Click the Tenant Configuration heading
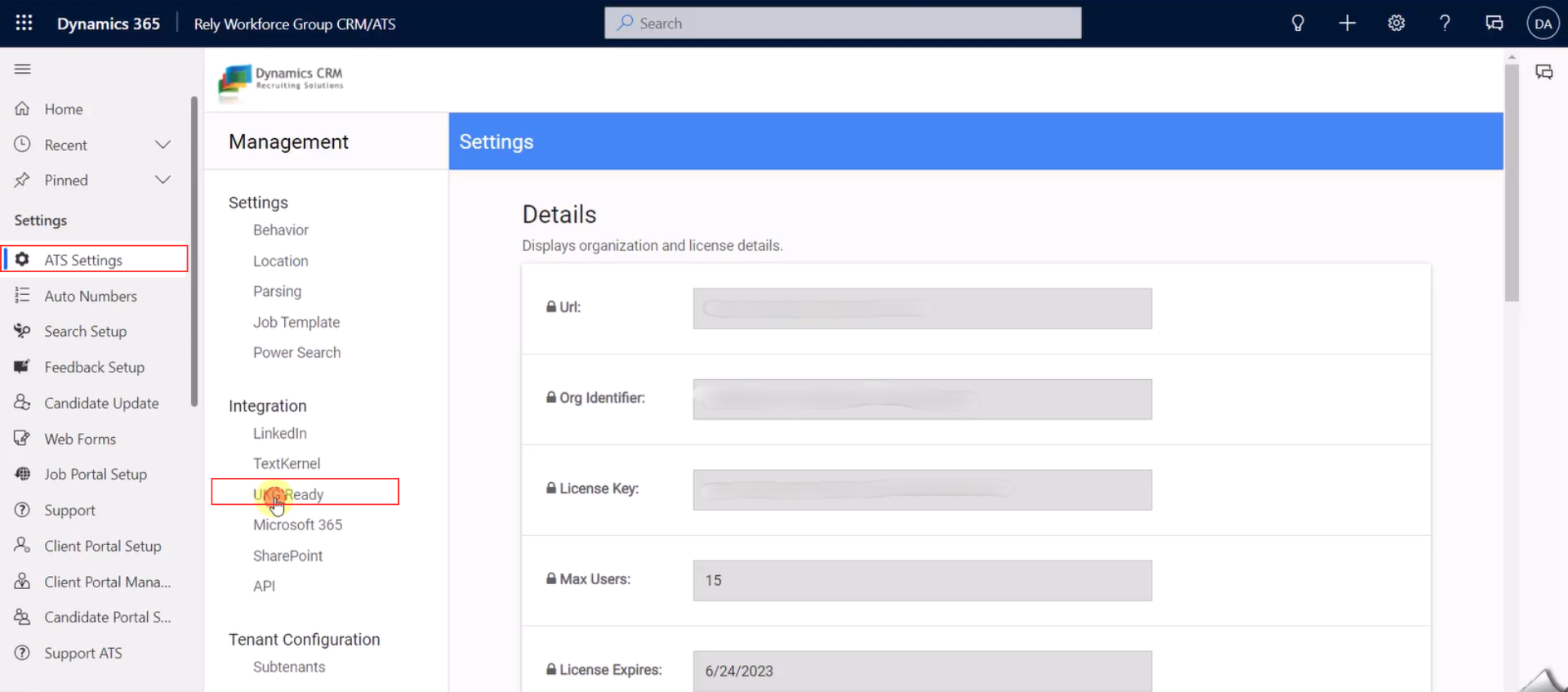1568x692 pixels. pos(305,640)
